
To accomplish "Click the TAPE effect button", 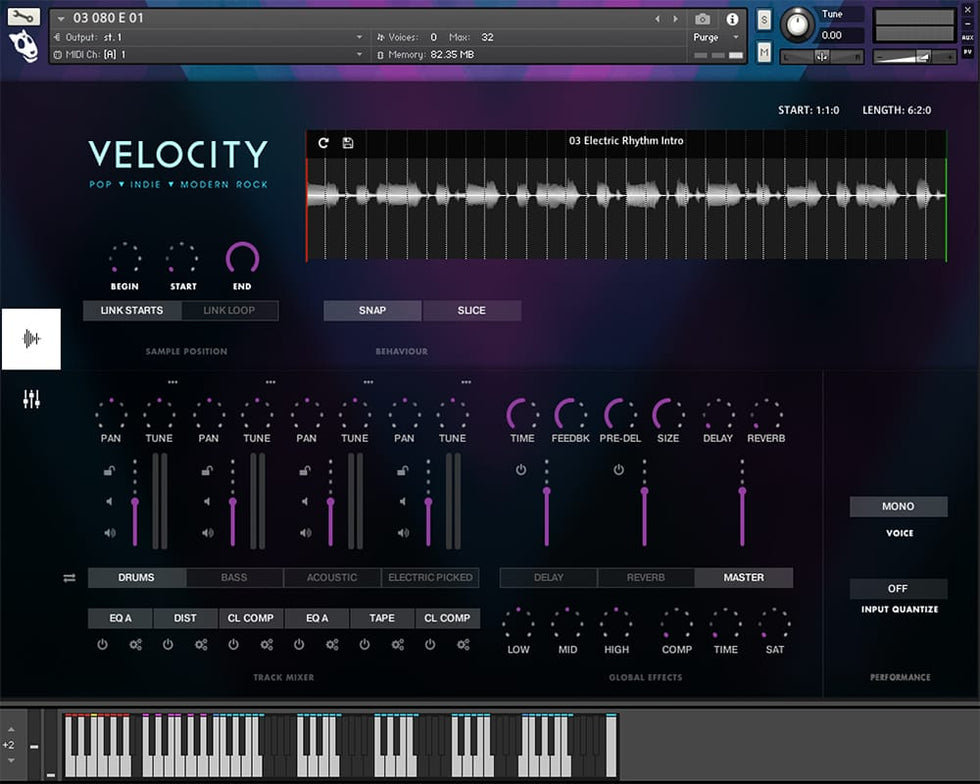I will click(x=382, y=618).
